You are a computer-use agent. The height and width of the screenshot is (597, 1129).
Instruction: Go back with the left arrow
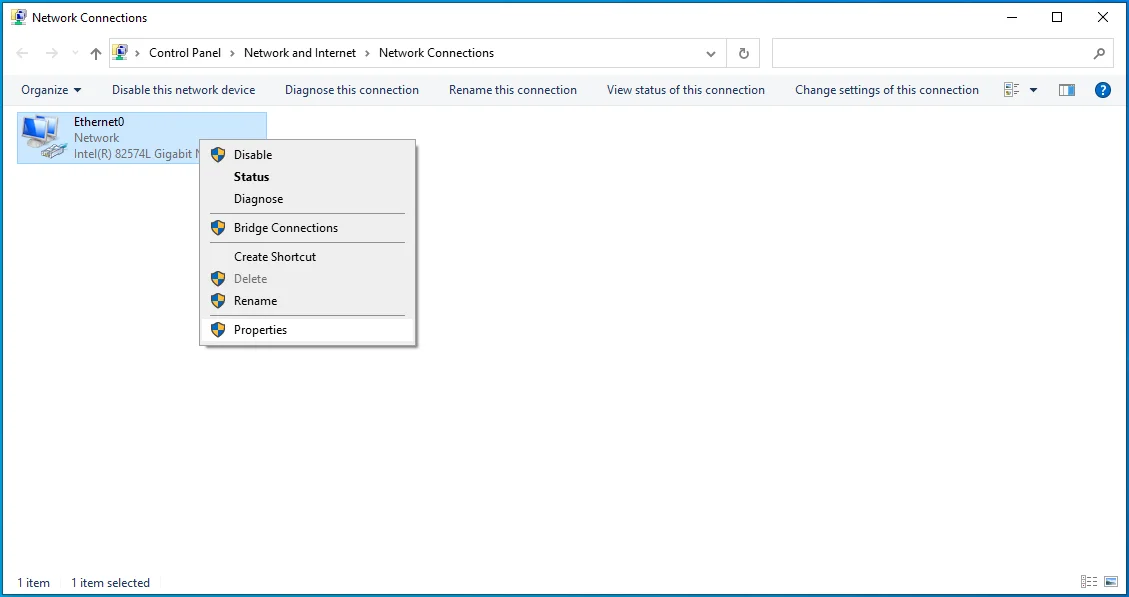22,53
